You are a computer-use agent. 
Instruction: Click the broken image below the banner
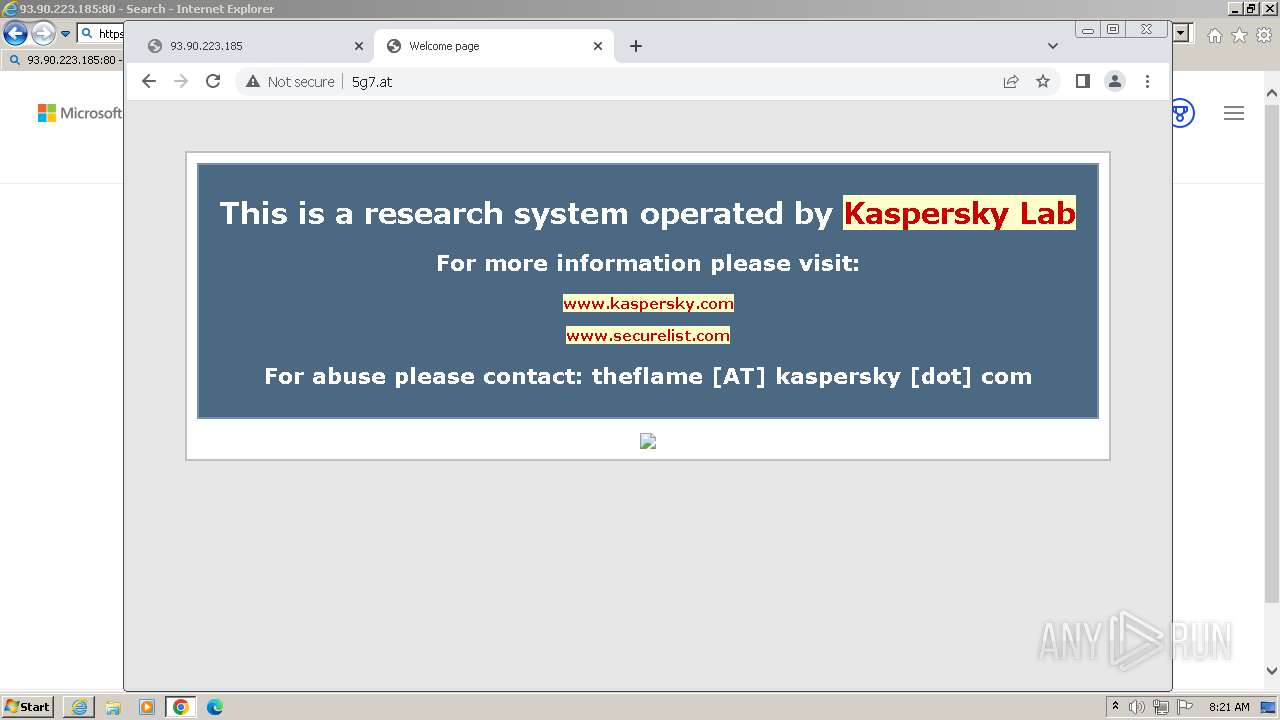[x=648, y=441]
